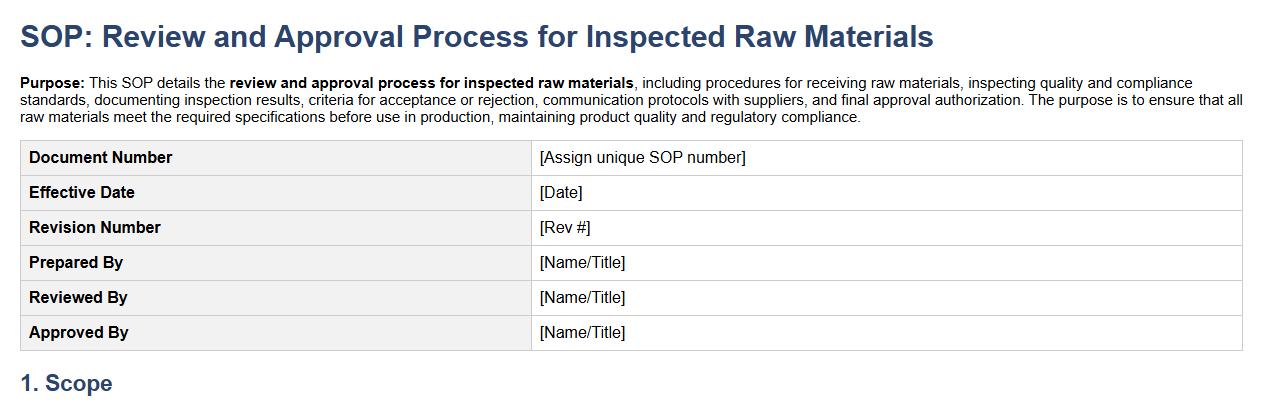This screenshot has height=400, width=1263.
Task: Select the "[Name/Title]" value beside Approved By
Action: tap(582, 333)
